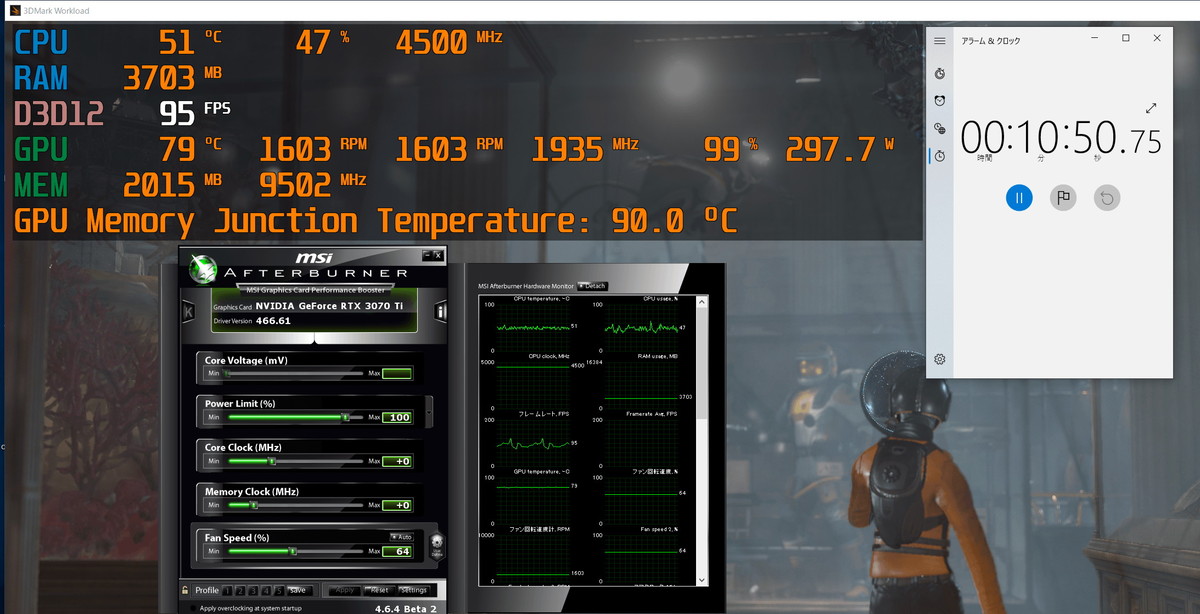Click the hardware monitor vertical scrollbar thumb
This screenshot has width=1200, height=614.
tap(702, 362)
